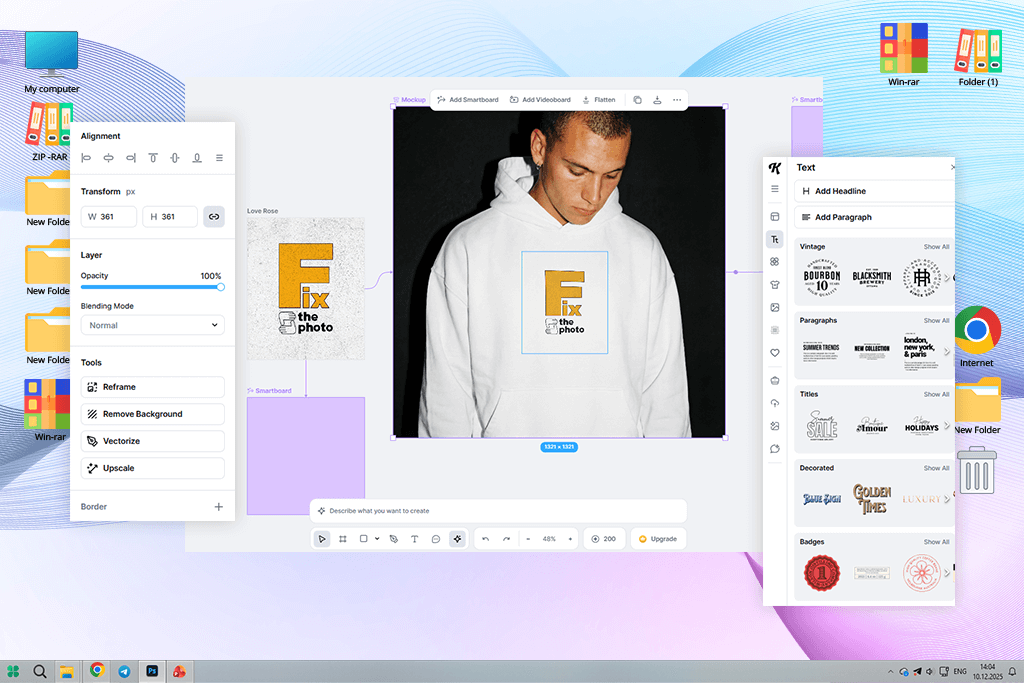The width and height of the screenshot is (1024, 683).
Task: Align vertical centers icon
Action: click(175, 157)
